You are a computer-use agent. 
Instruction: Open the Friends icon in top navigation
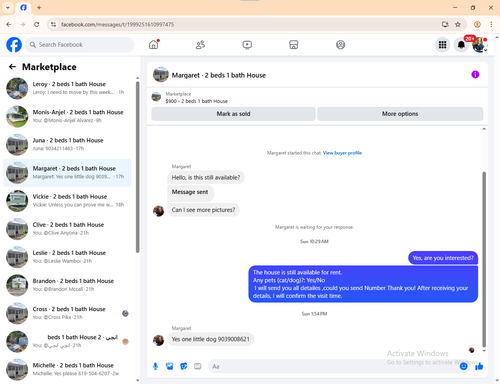(x=200, y=45)
